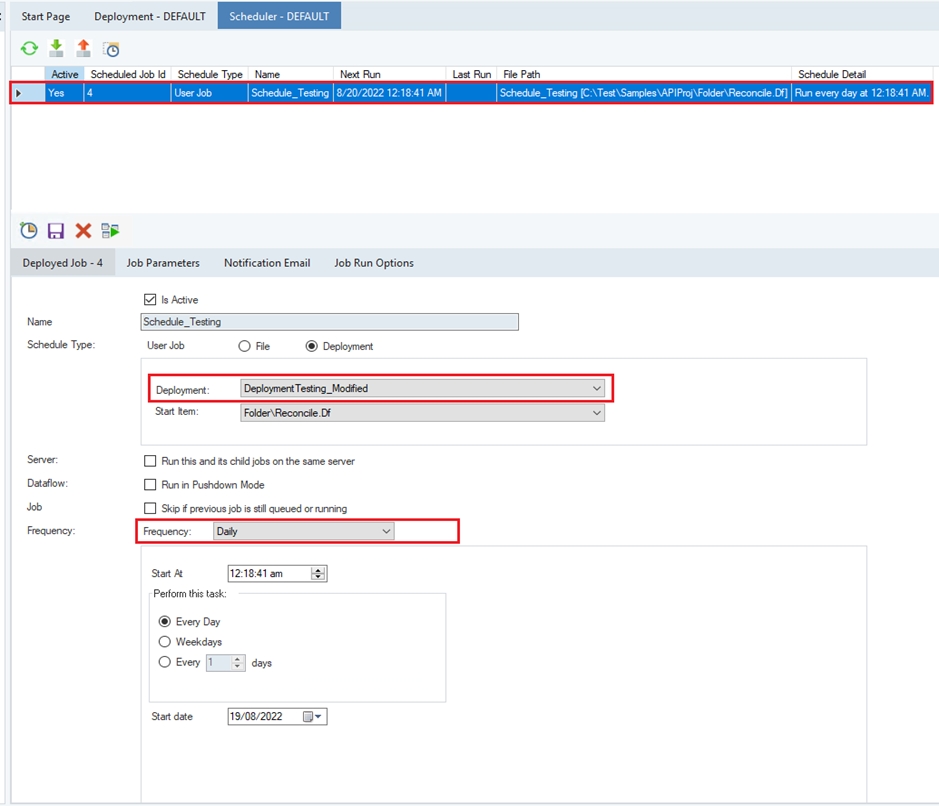Image resolution: width=939 pixels, height=806 pixels.
Task: Select the File schedule type radio button
Action: click(x=244, y=346)
